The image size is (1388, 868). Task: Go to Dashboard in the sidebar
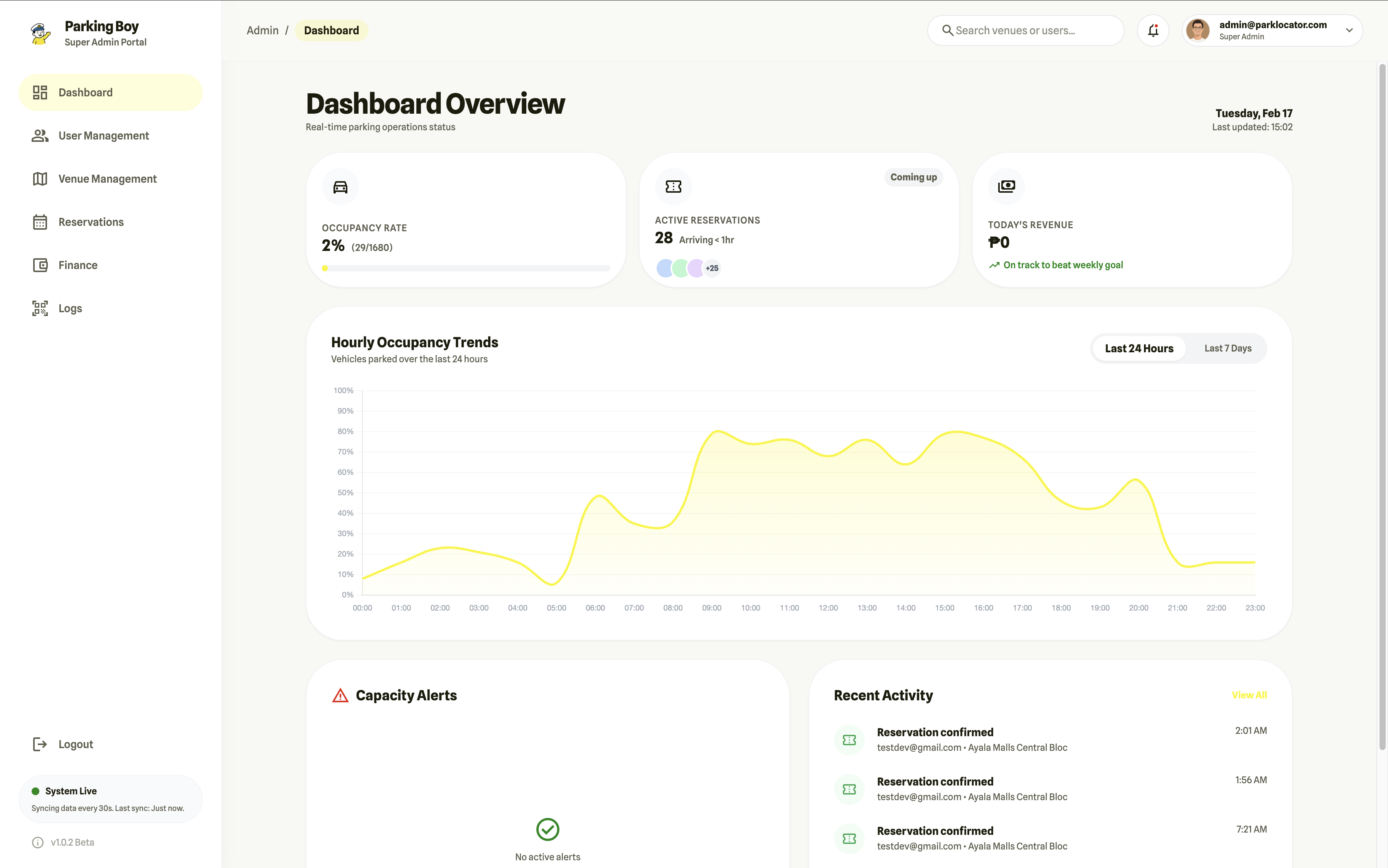tap(110, 93)
